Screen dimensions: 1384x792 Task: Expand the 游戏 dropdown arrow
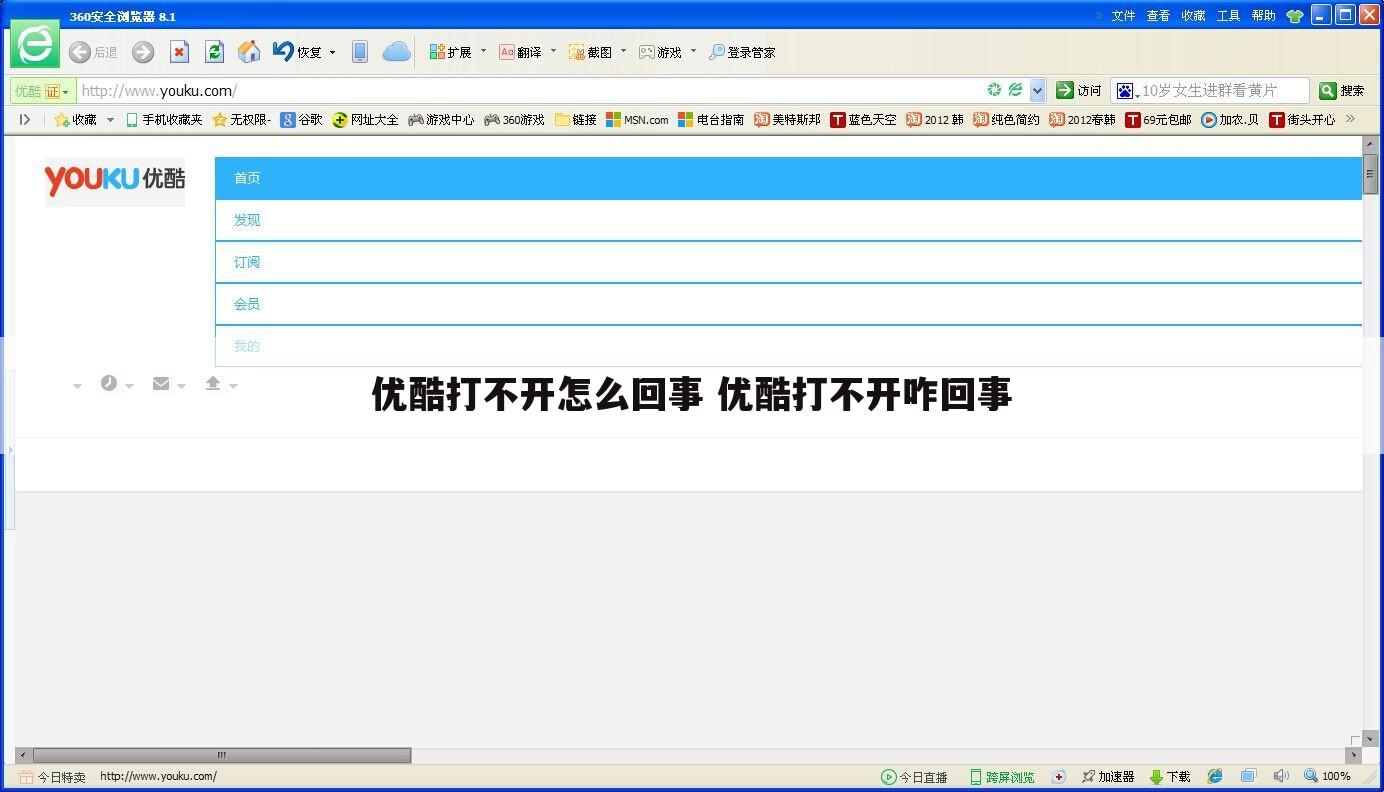pyautogui.click(x=693, y=51)
